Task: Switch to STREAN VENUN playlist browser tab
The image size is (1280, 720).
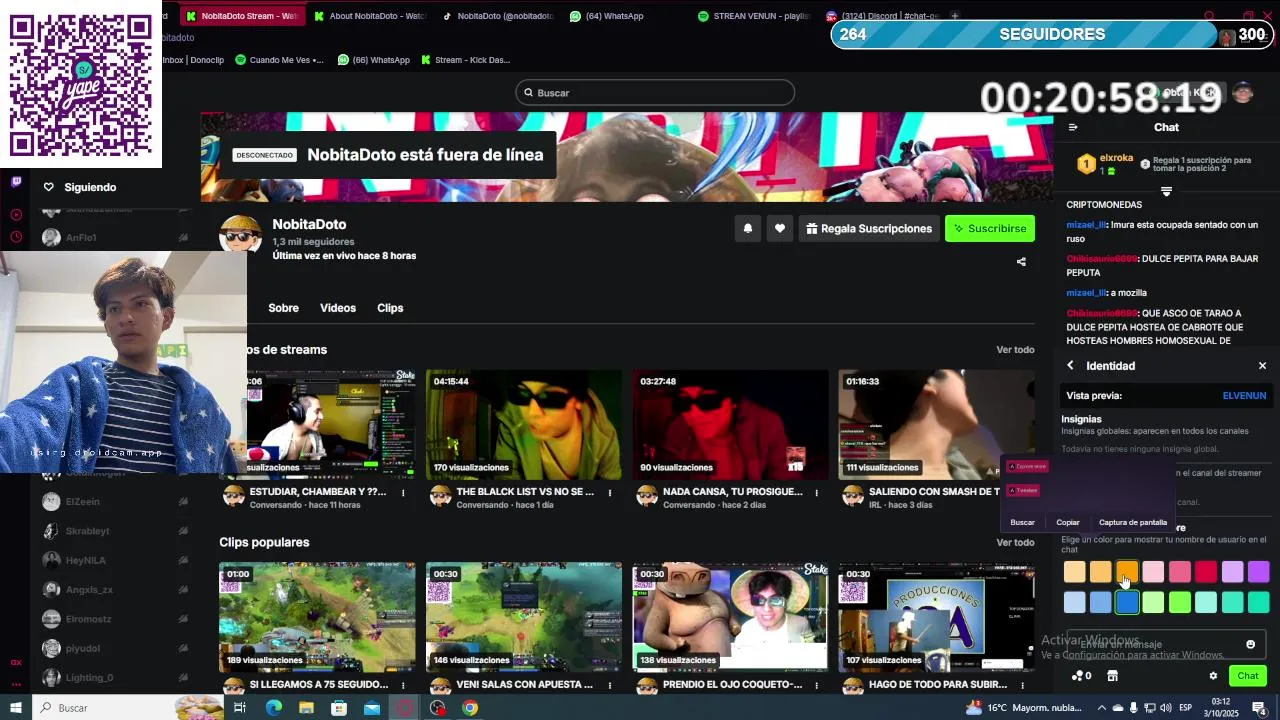Action: (x=754, y=16)
